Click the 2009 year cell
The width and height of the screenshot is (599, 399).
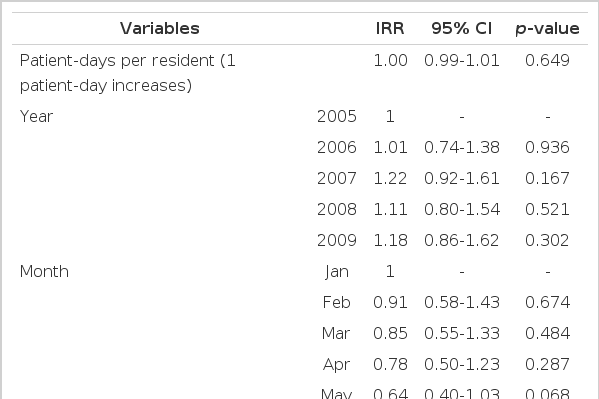[337, 240]
